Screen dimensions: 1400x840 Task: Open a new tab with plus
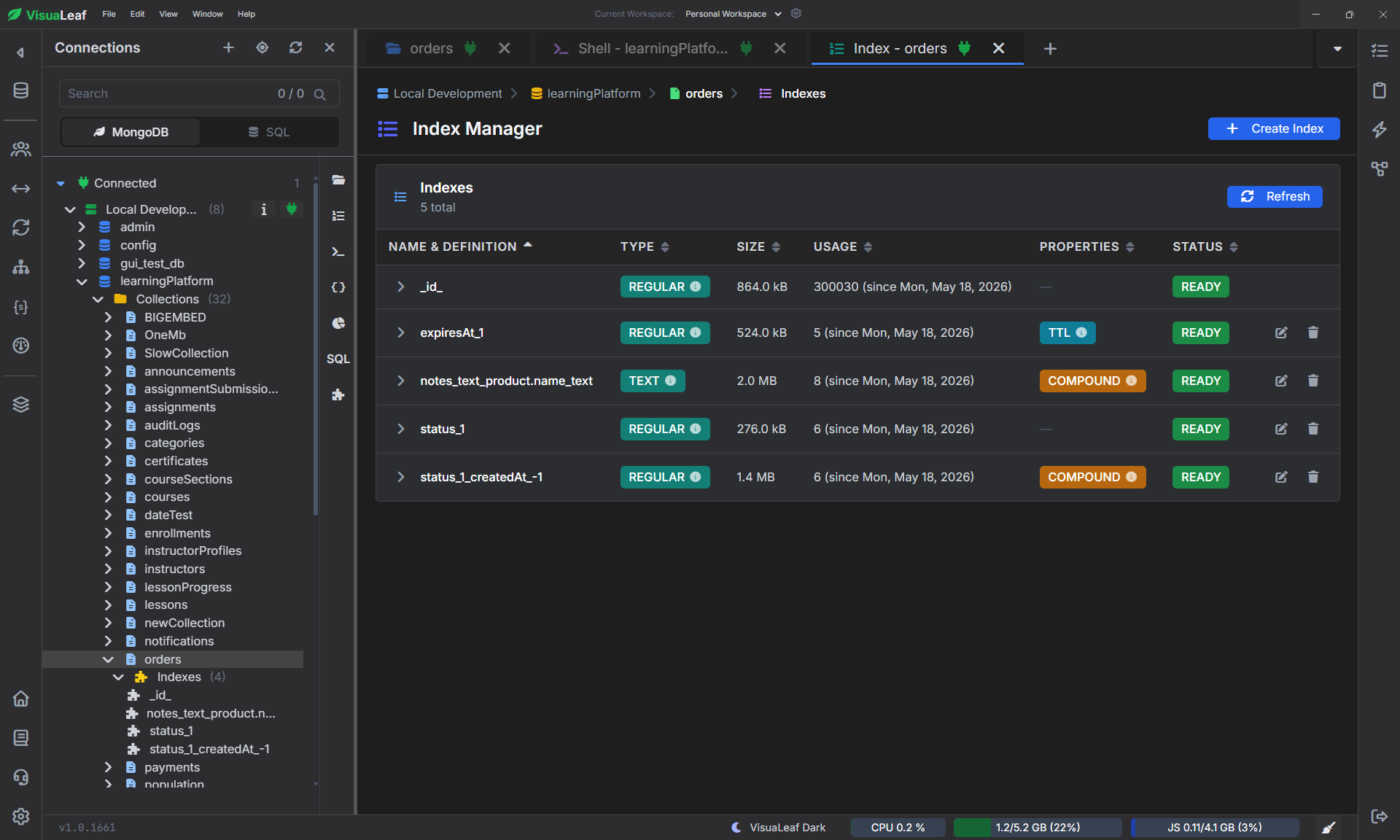(1050, 48)
